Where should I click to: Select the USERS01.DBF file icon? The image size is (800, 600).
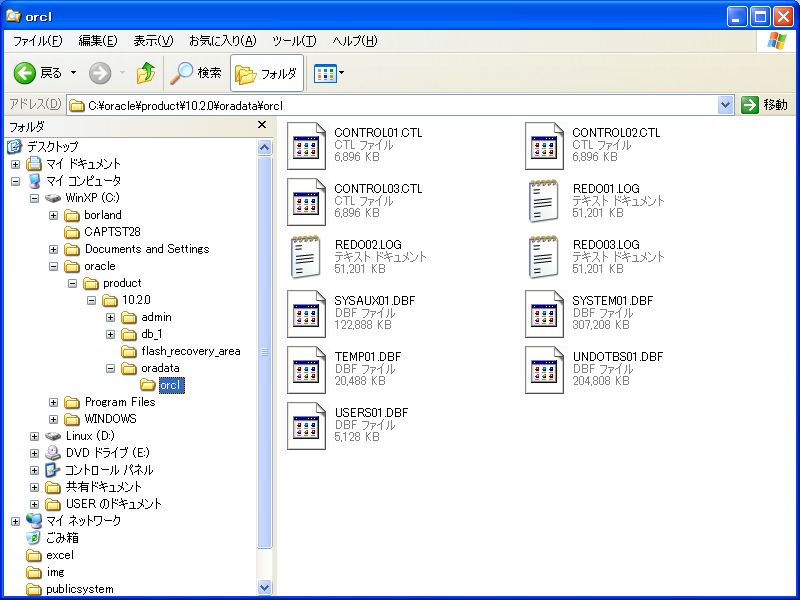[x=306, y=427]
